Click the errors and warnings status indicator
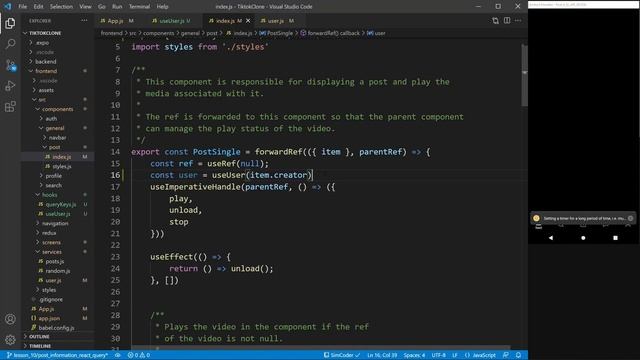The width and height of the screenshot is (640, 360). [139, 355]
